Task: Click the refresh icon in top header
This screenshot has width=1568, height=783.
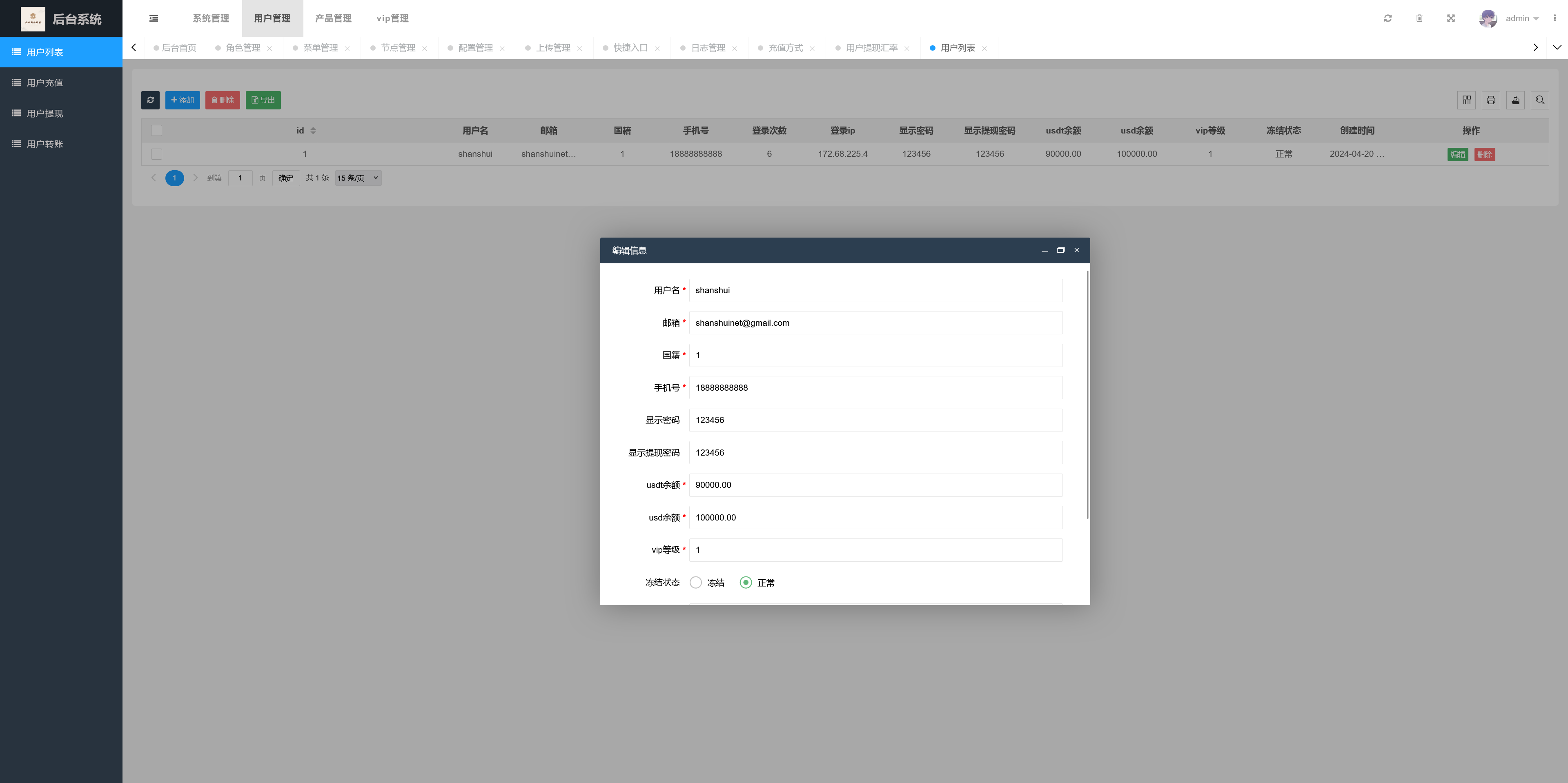Action: (x=1388, y=18)
